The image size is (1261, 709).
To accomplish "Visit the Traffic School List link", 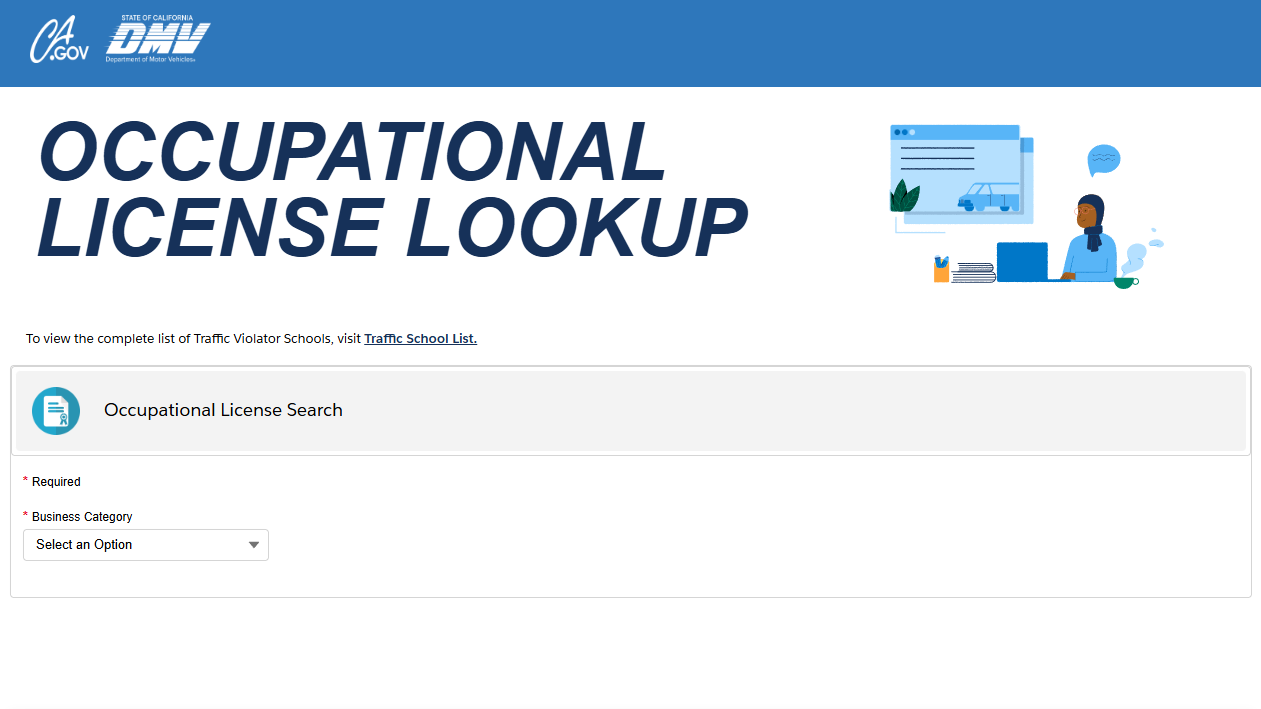I will [x=420, y=339].
